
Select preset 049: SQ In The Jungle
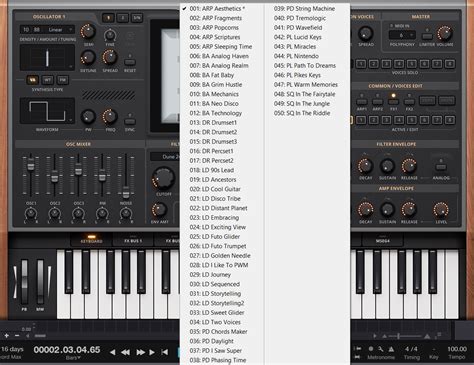pos(302,103)
